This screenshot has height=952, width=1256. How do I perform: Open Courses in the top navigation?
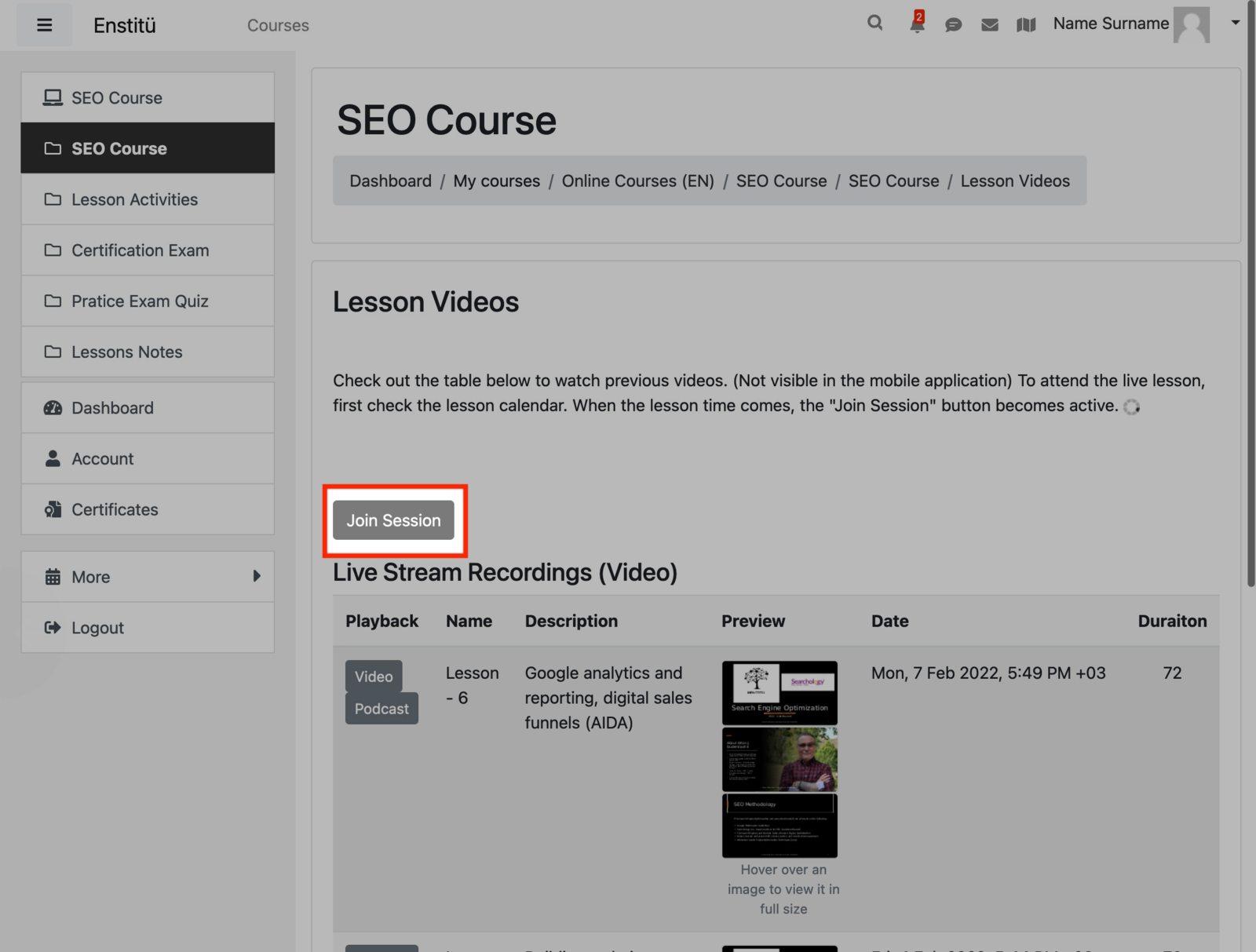[278, 25]
